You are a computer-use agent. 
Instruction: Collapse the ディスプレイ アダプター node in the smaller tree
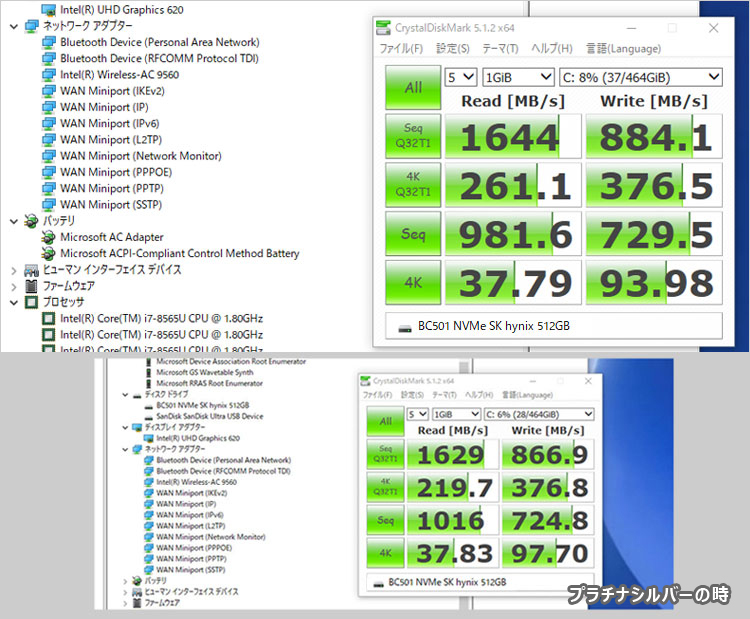coord(125,428)
